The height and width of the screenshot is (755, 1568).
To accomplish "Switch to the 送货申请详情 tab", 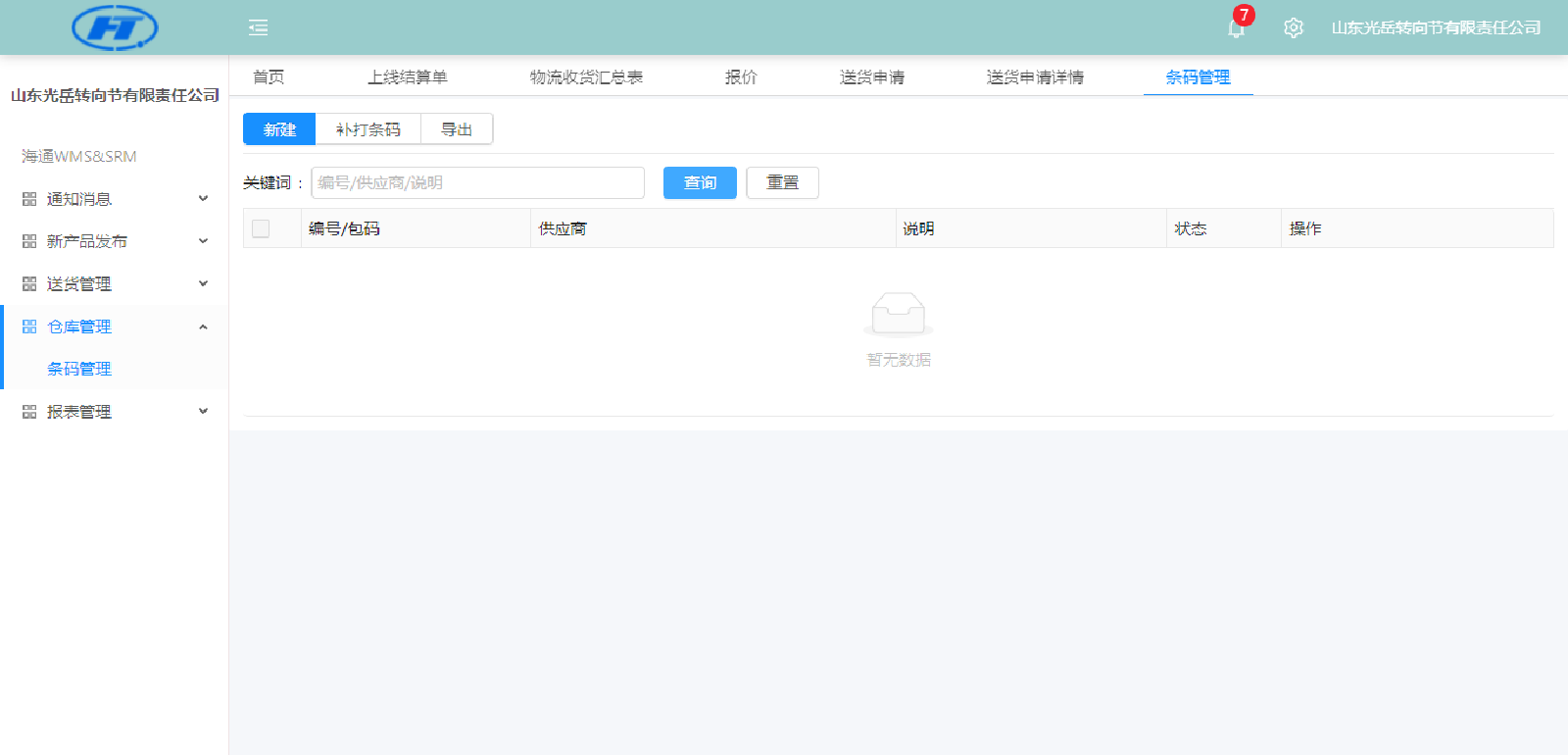I will (1035, 77).
